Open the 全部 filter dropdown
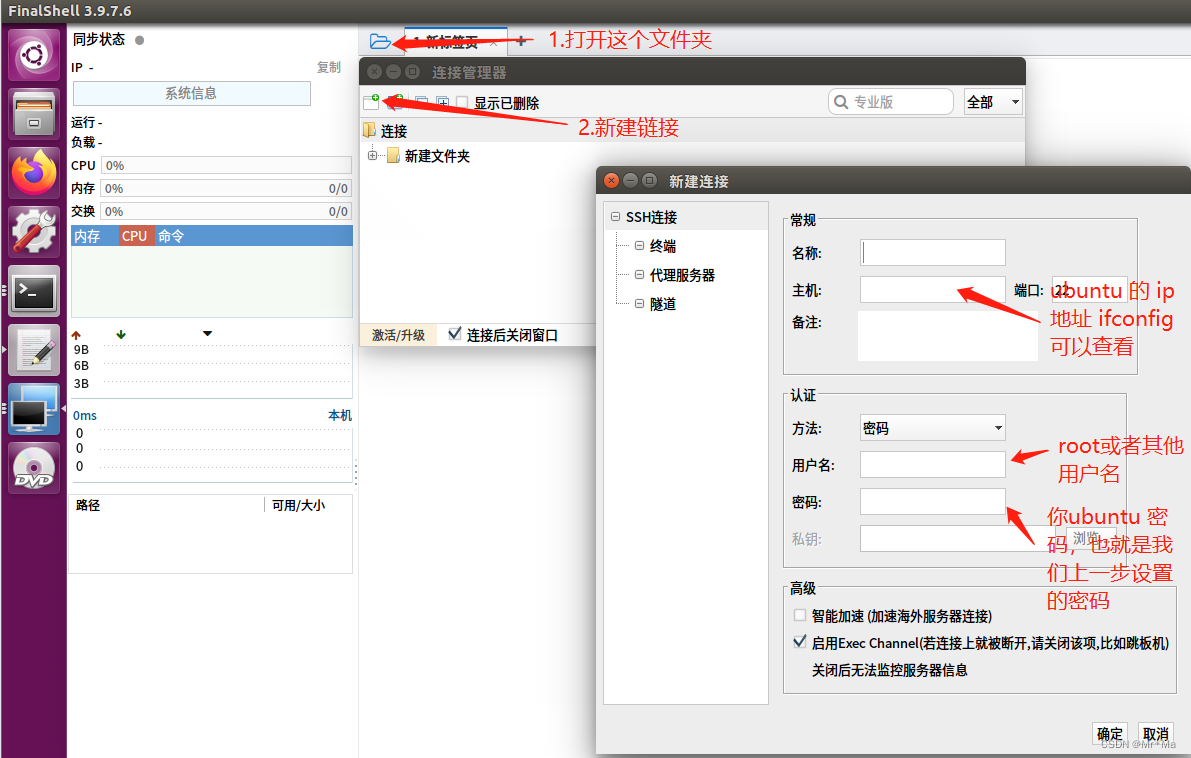This screenshot has height=758, width=1191. coord(993,102)
